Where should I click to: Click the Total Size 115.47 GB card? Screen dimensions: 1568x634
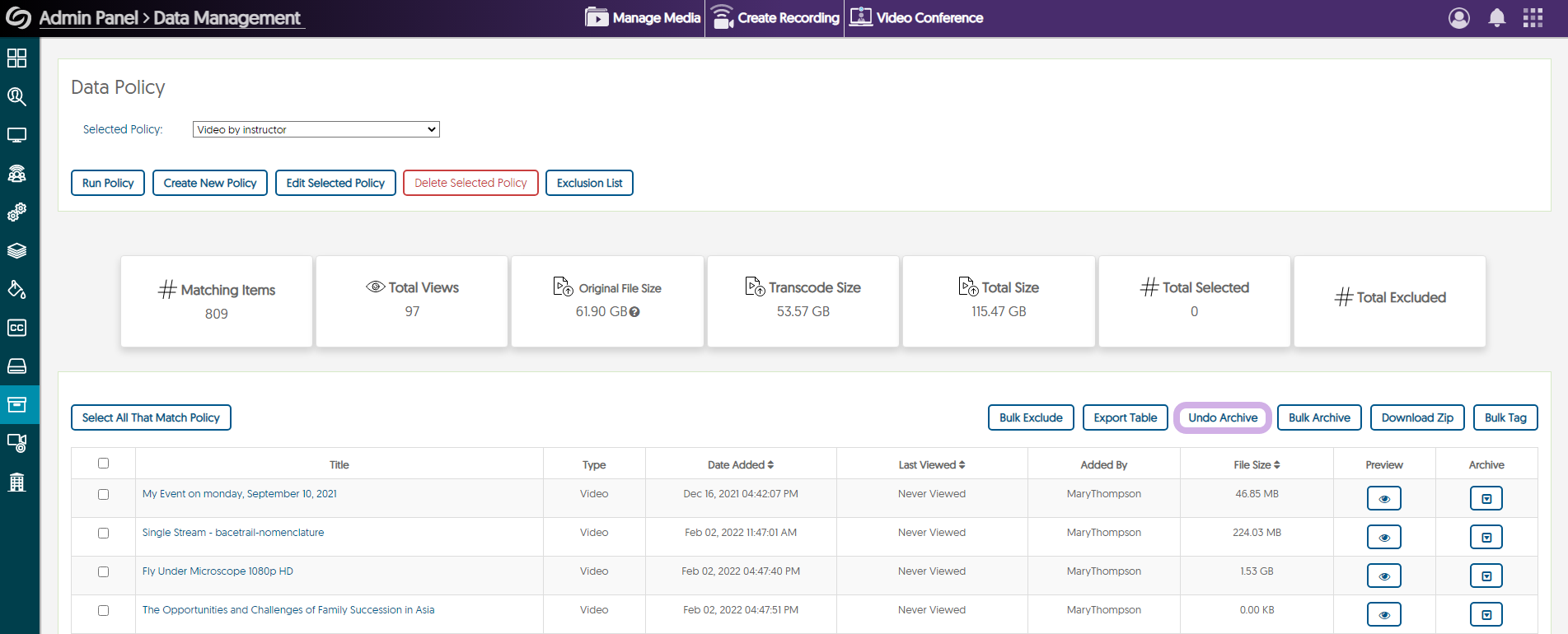point(999,301)
